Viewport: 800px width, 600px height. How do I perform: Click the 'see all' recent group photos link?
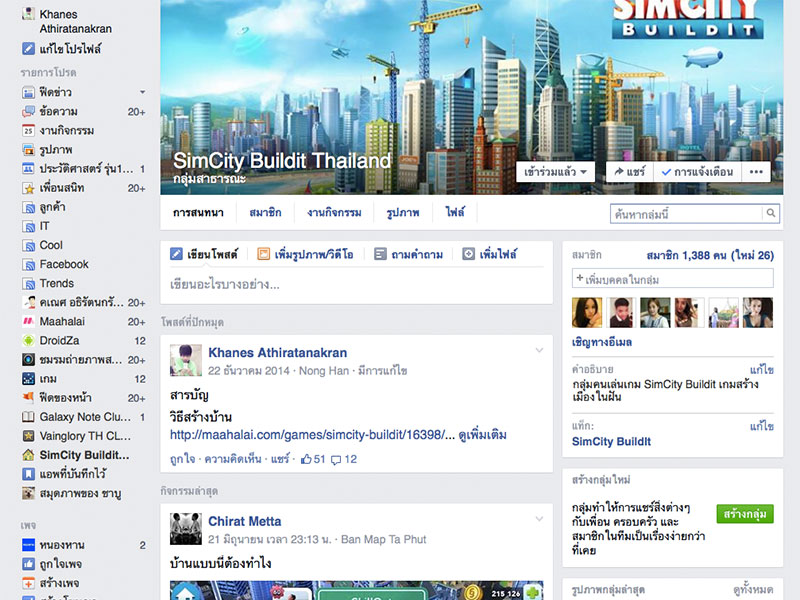pyautogui.click(x=753, y=590)
